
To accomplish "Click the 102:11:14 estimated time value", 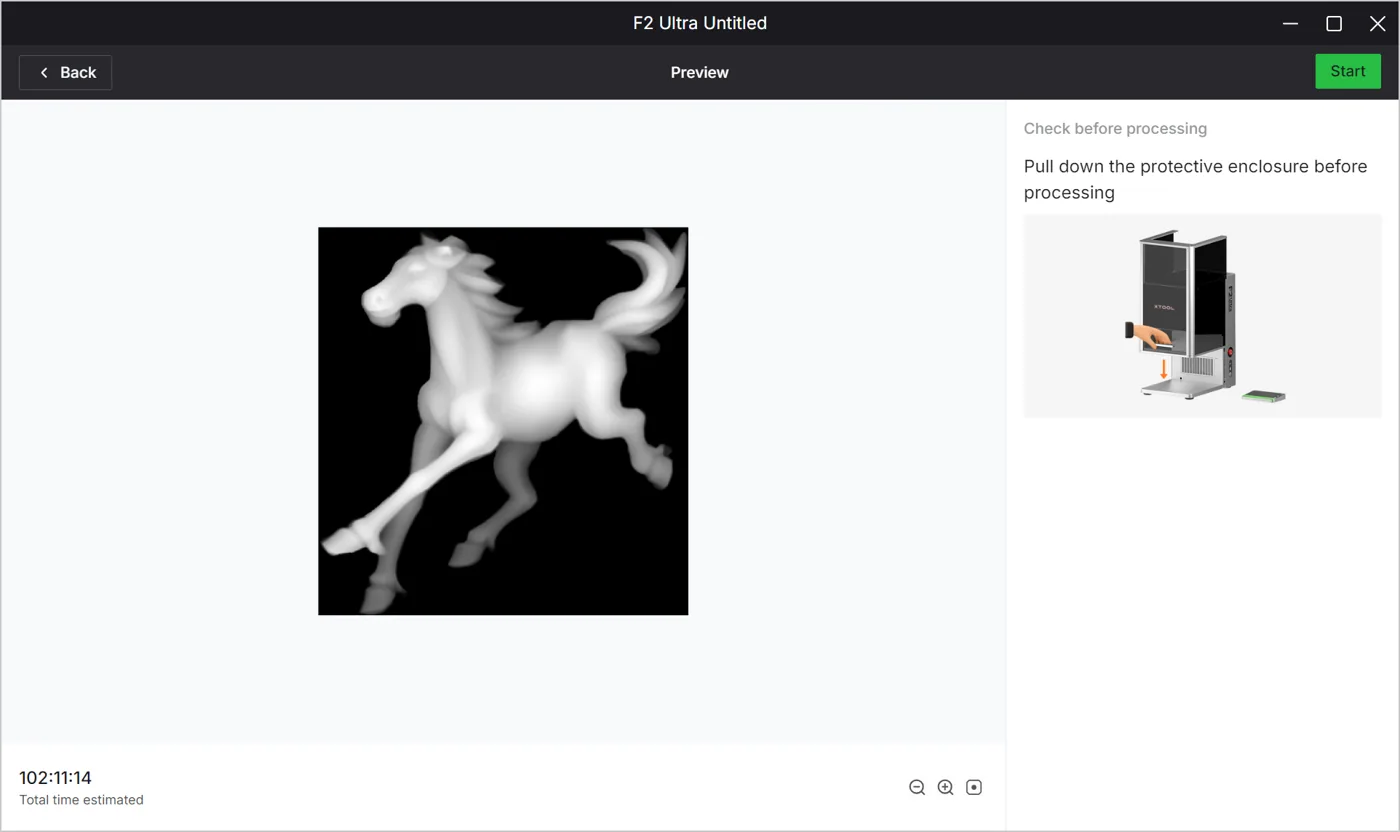I will point(55,777).
